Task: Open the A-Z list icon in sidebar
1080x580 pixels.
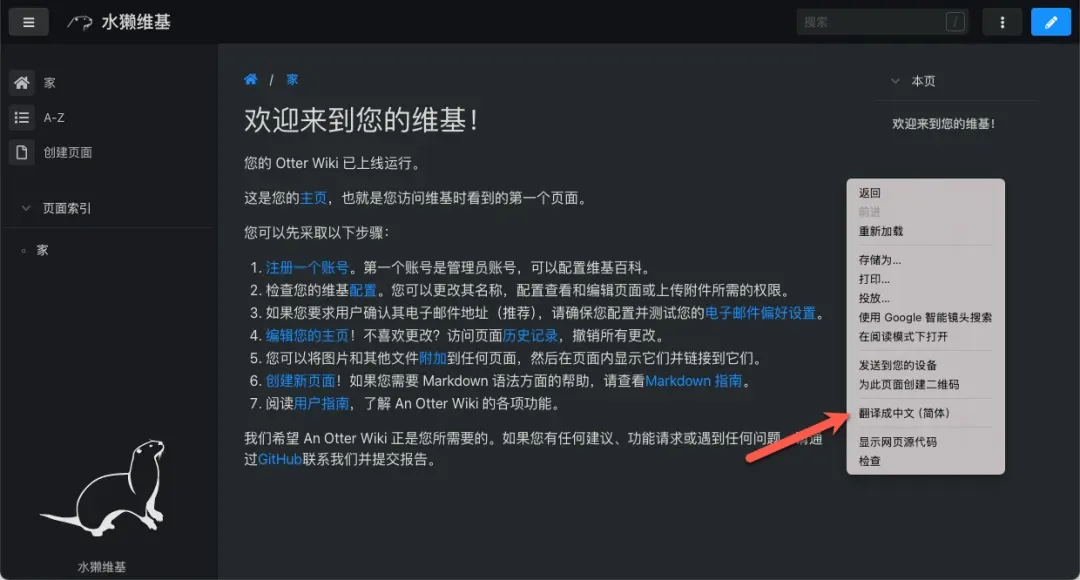Action: pyautogui.click(x=22, y=118)
